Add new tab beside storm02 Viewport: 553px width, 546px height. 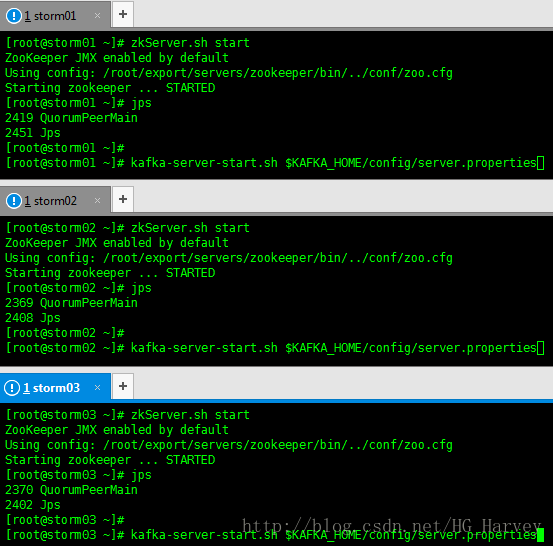[123, 199]
